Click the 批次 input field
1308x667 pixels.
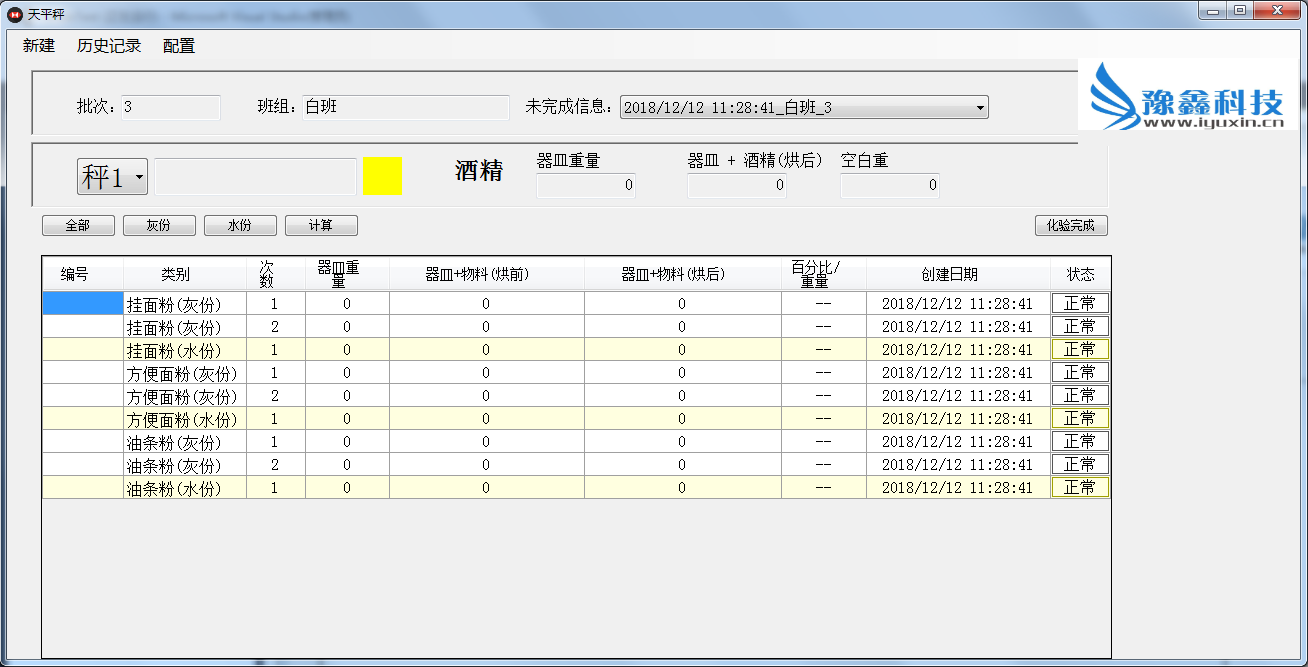[171, 107]
